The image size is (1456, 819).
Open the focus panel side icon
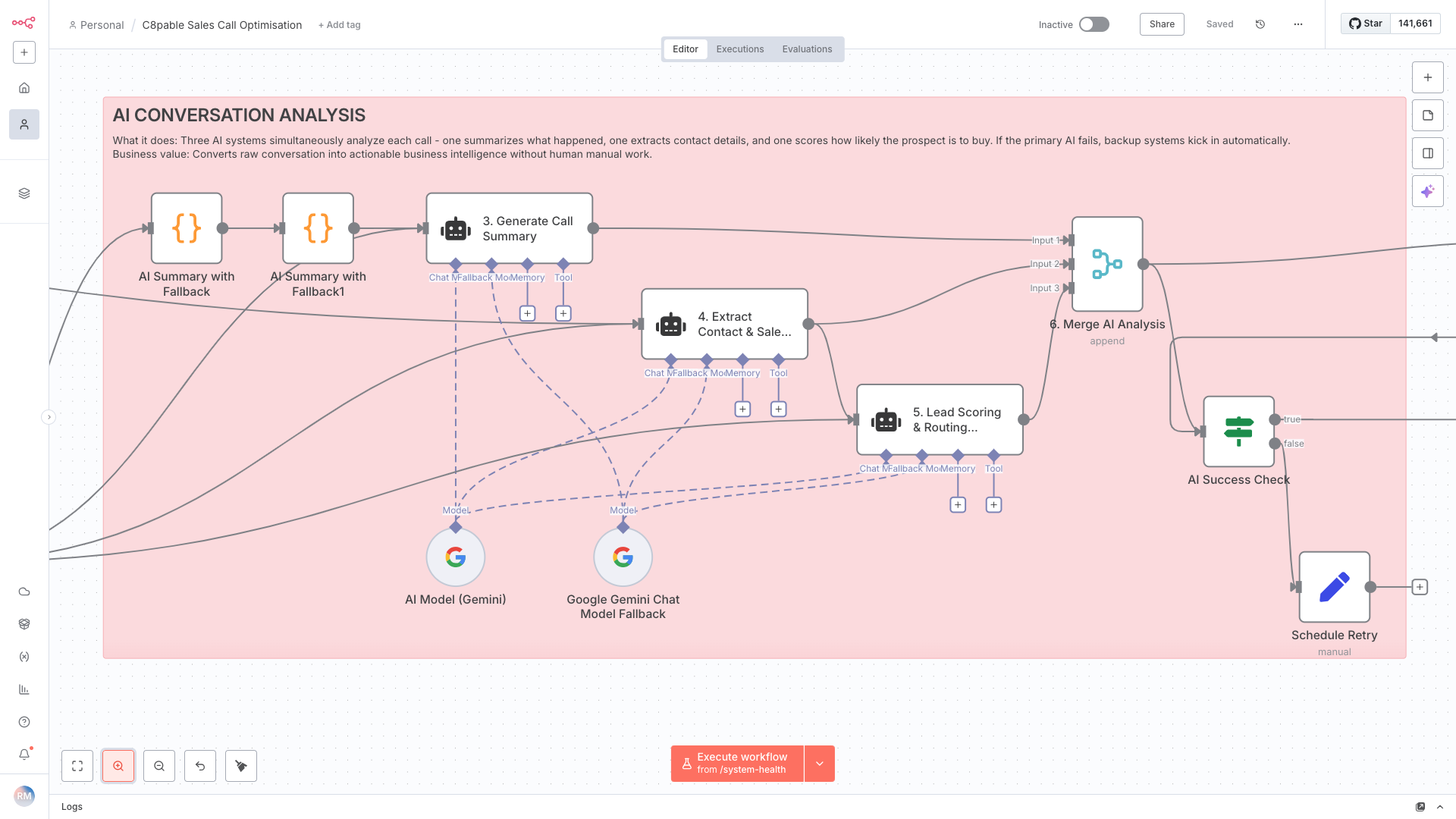(1428, 153)
